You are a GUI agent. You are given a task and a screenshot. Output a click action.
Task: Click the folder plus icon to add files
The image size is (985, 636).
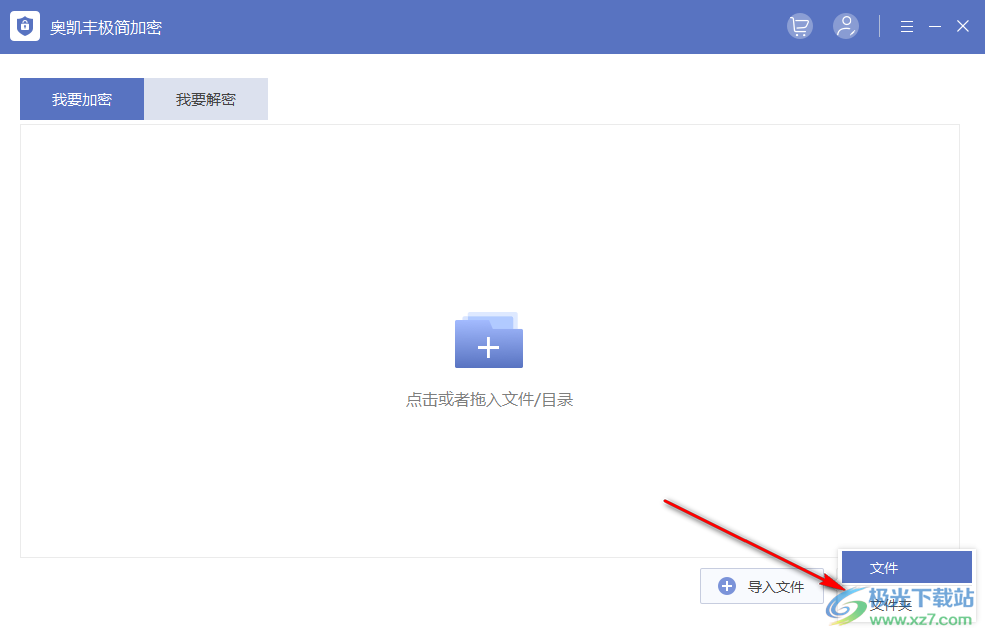click(x=489, y=340)
